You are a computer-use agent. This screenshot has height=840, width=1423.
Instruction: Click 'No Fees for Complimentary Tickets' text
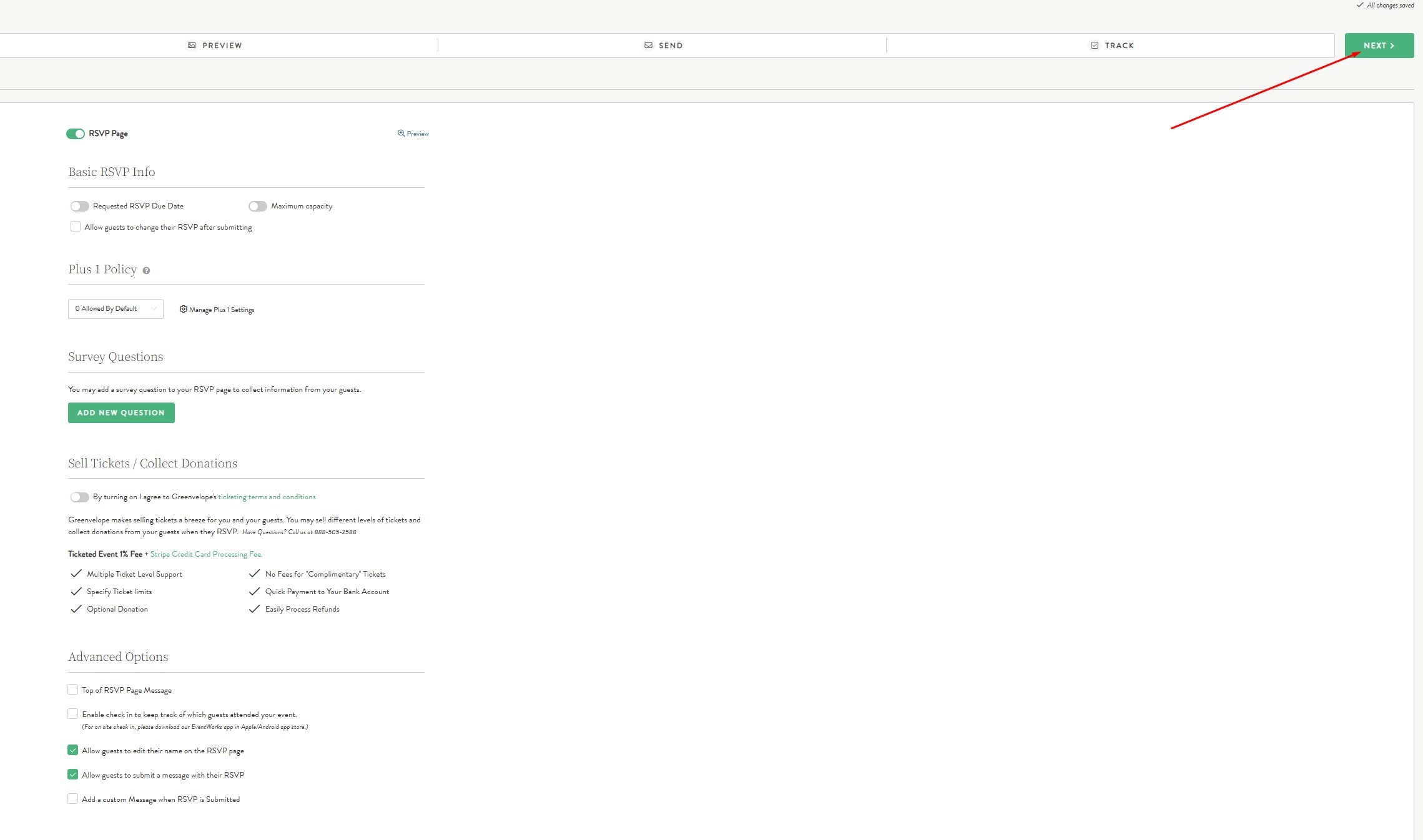pyautogui.click(x=325, y=574)
